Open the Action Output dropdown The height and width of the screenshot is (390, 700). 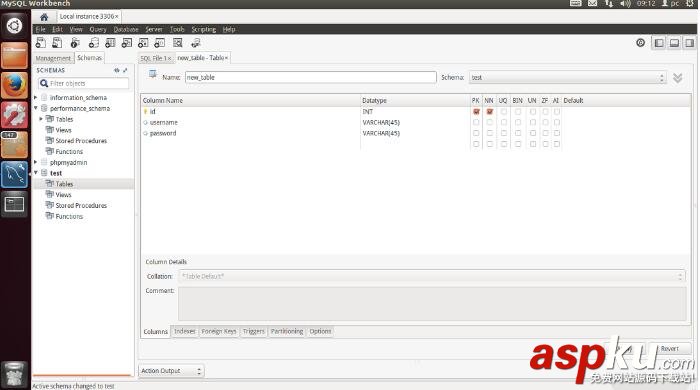pos(171,371)
